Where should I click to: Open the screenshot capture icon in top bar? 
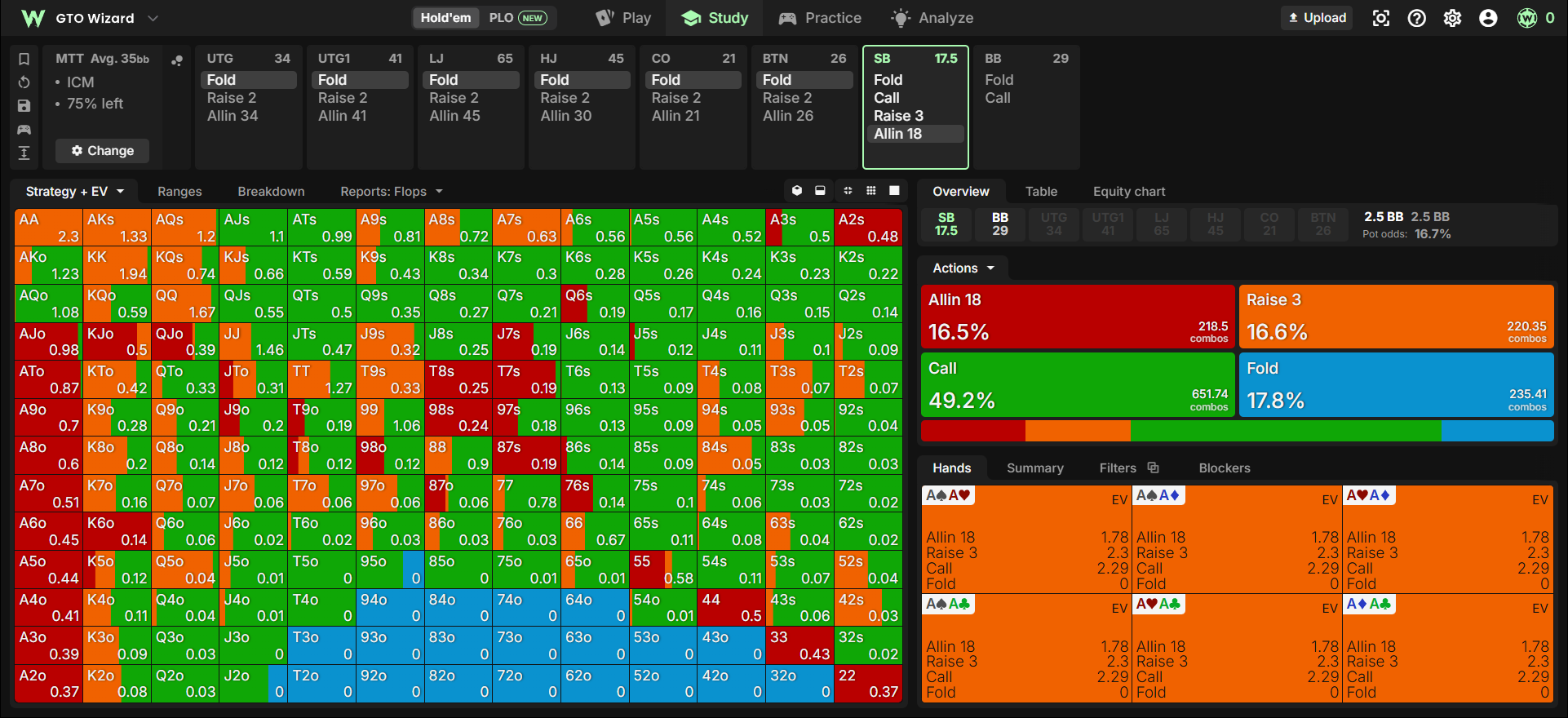click(1381, 18)
